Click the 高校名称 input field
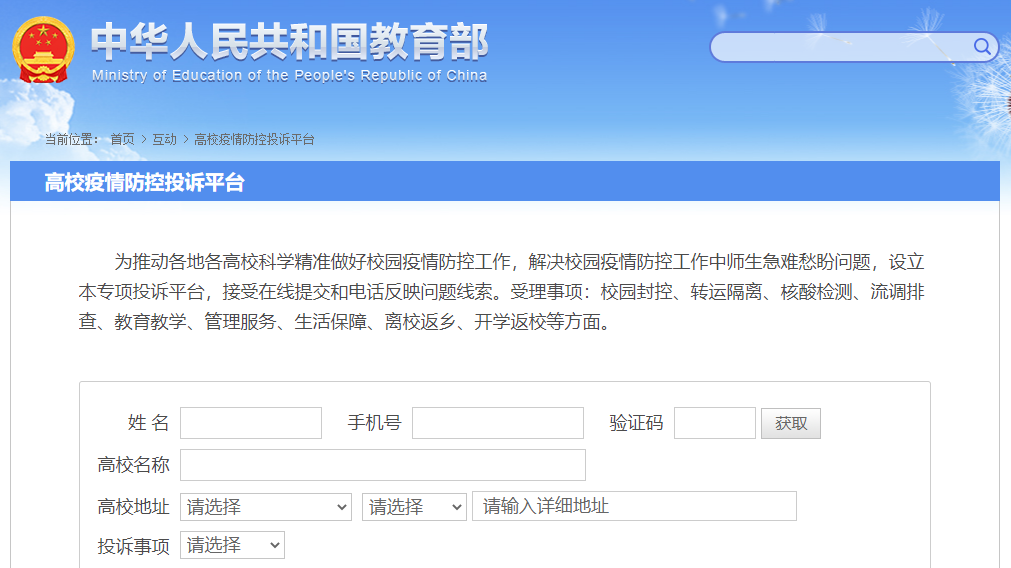 click(383, 465)
